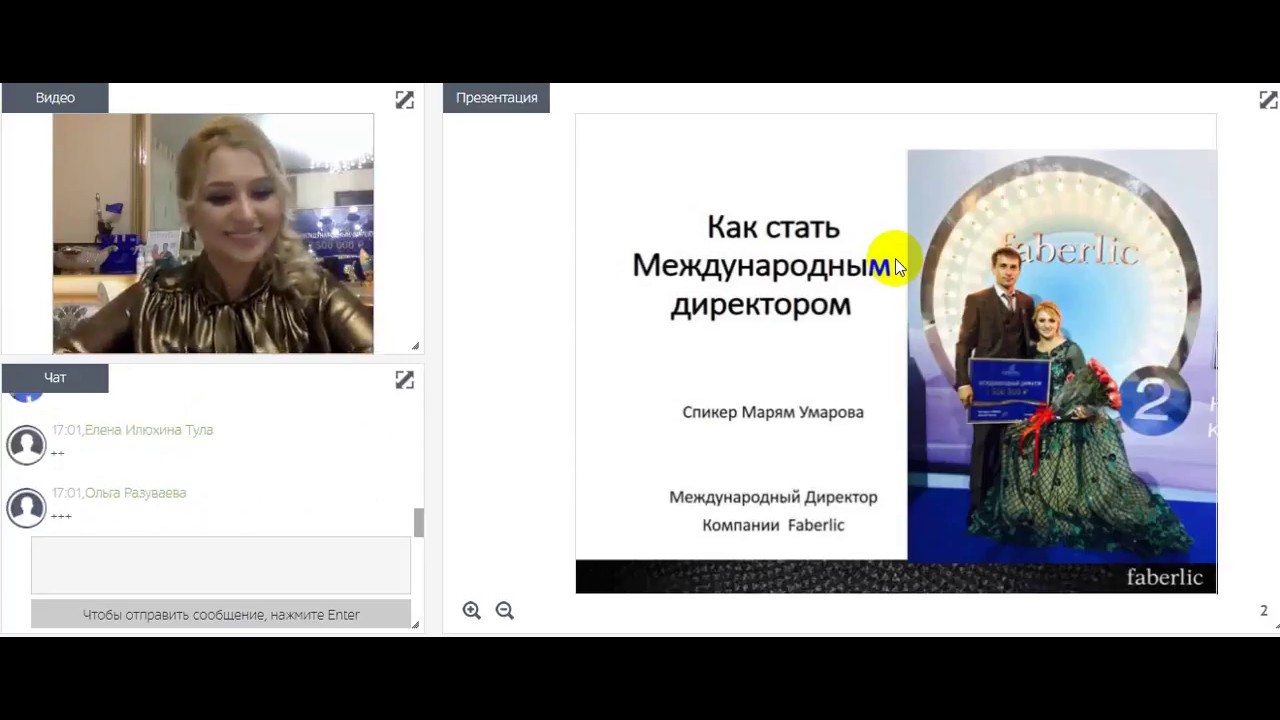The height and width of the screenshot is (720, 1280).
Task: Click Ольга Разуваева's chat avatar
Action: coord(26,508)
